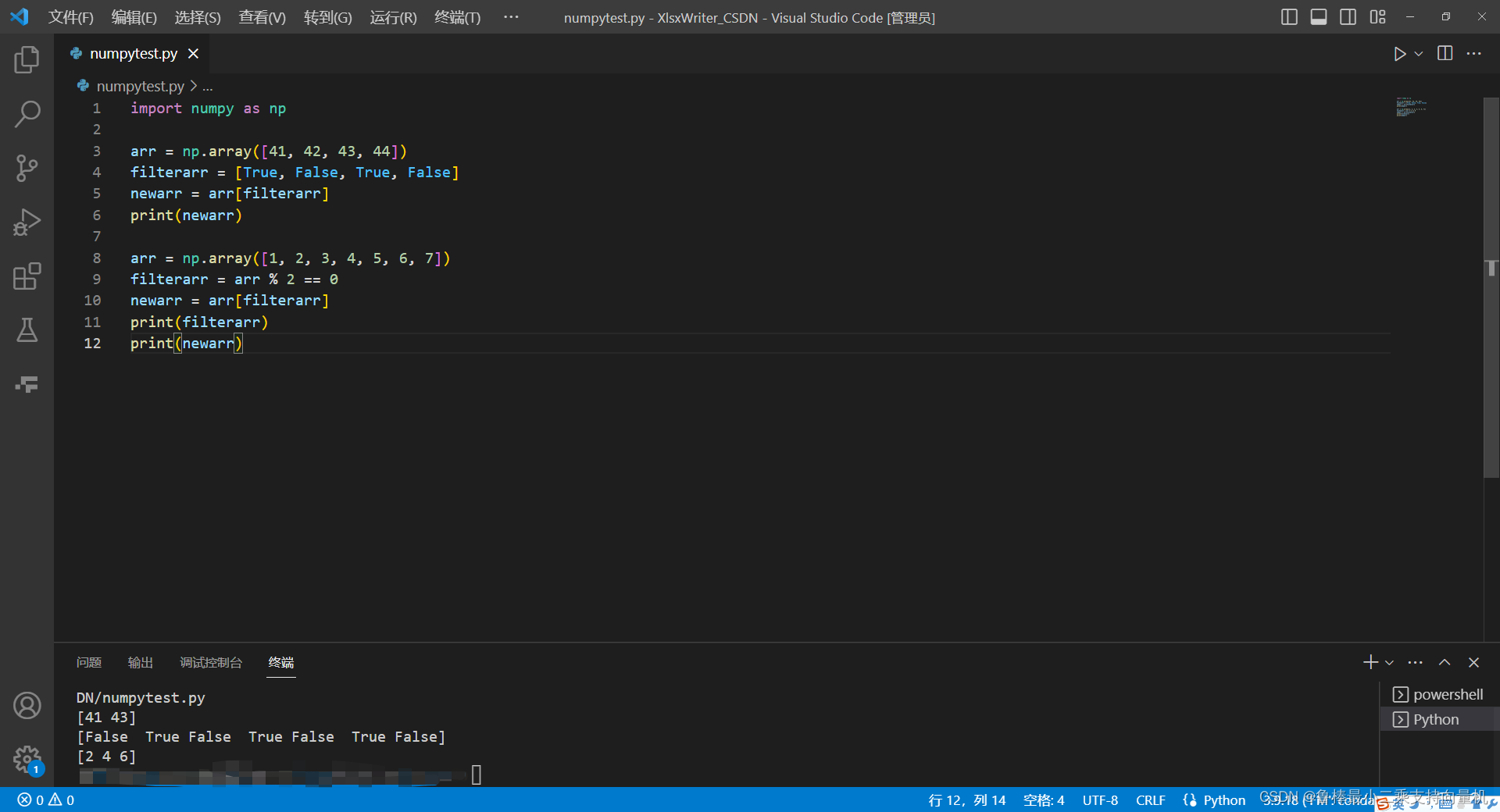The height and width of the screenshot is (812, 1500).
Task: Switch to the 问题 panel tab
Action: (x=89, y=662)
